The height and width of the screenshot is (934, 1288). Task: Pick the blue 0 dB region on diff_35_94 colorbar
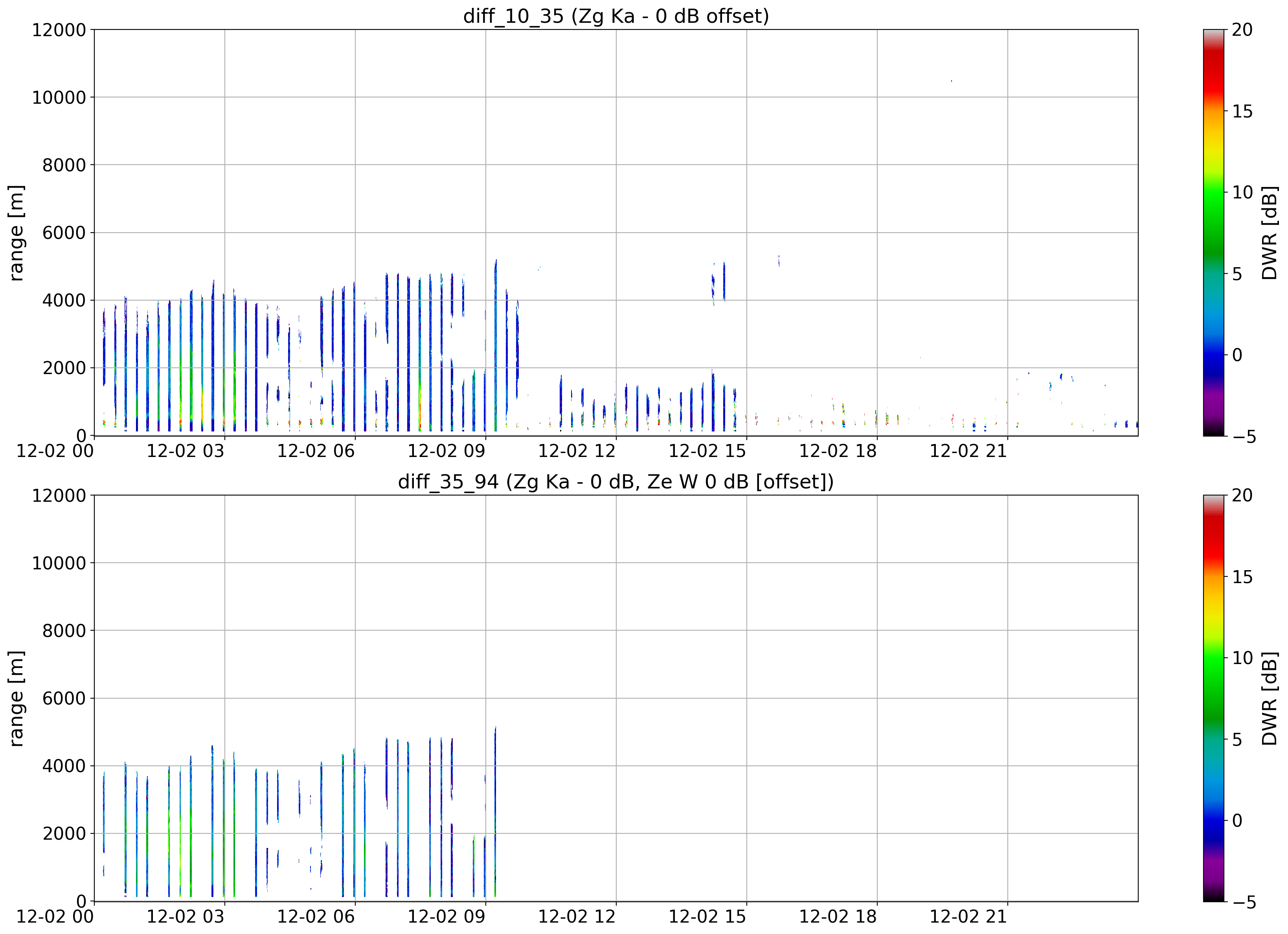1214,820
